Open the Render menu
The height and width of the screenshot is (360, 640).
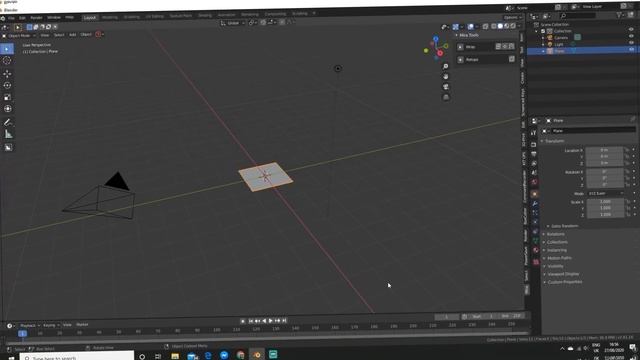pos(36,18)
